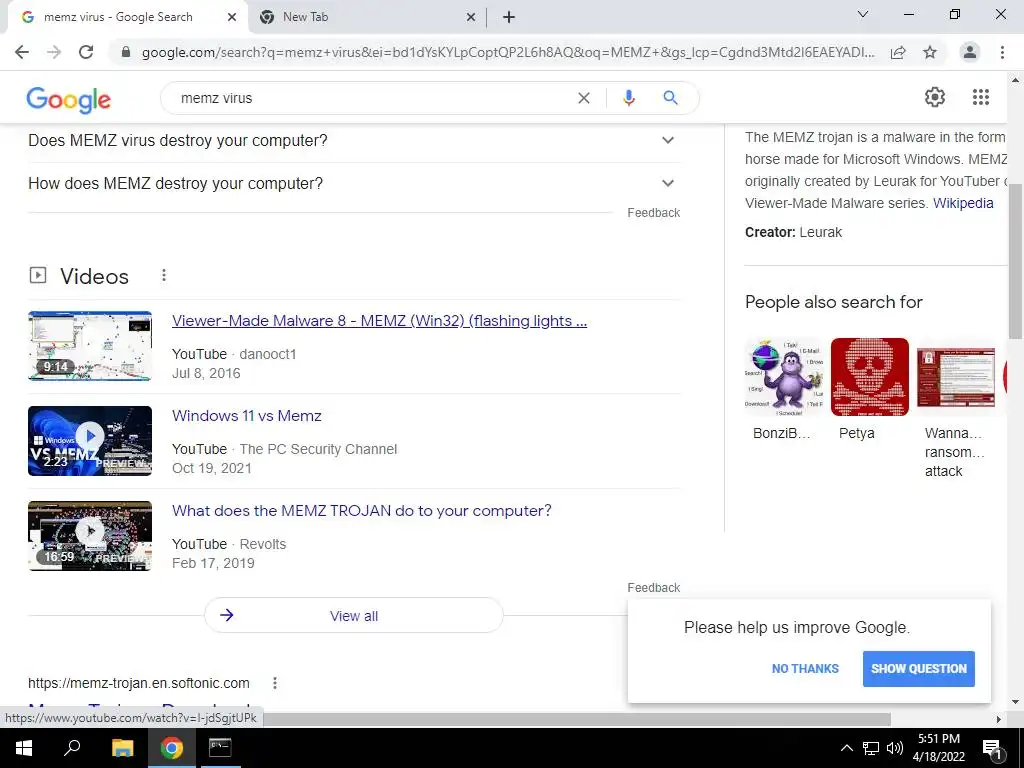1024x768 pixels.
Task: Open the Windows Start menu
Action: tap(24, 748)
